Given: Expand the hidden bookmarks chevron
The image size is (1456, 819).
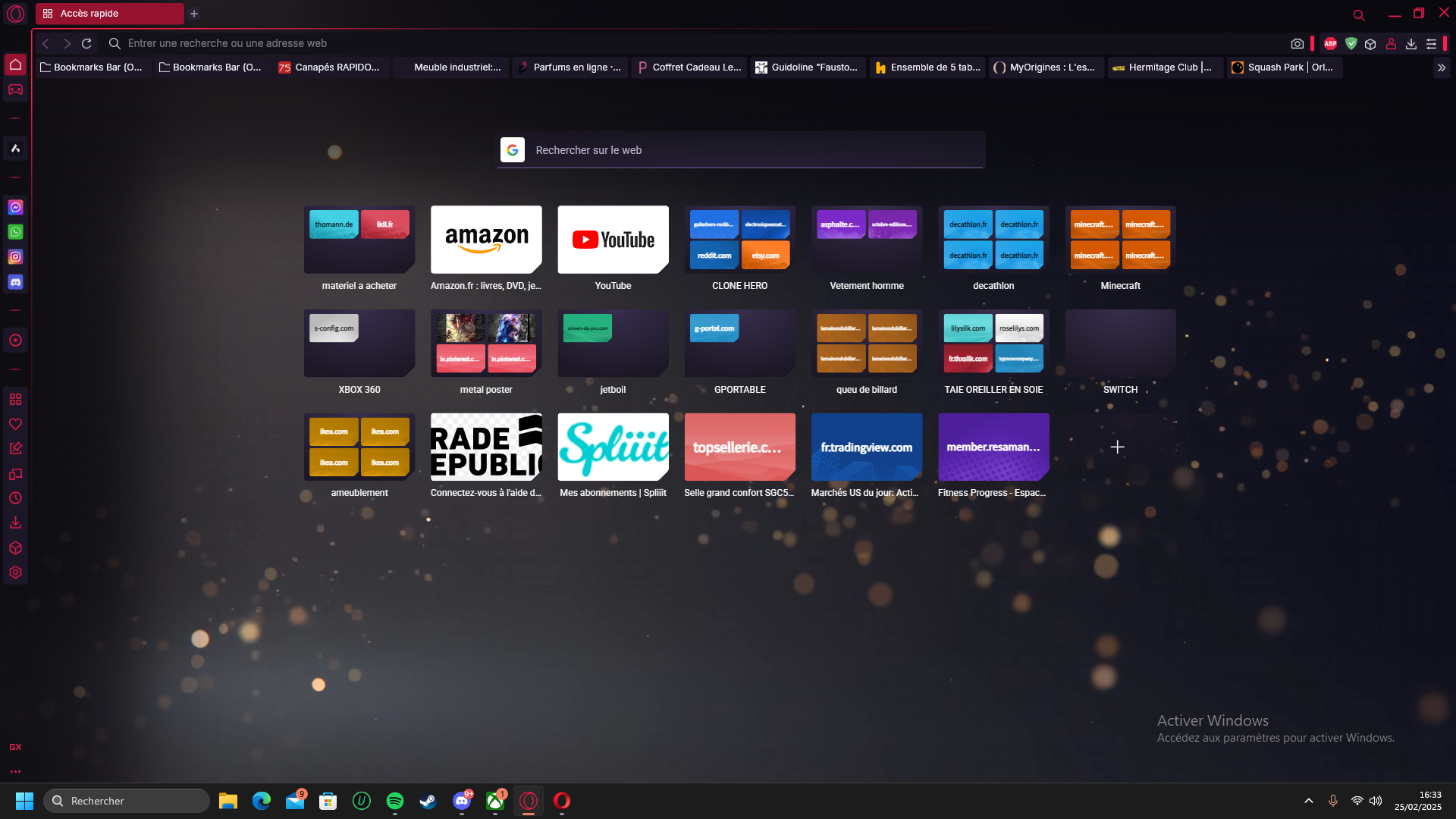Looking at the screenshot, I should pos(1441,67).
